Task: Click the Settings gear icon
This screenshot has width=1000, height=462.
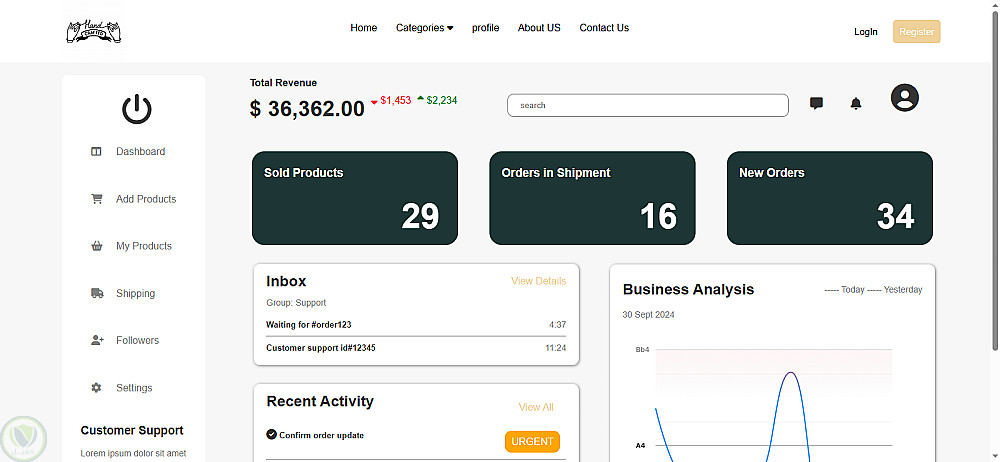Action: pos(97,388)
